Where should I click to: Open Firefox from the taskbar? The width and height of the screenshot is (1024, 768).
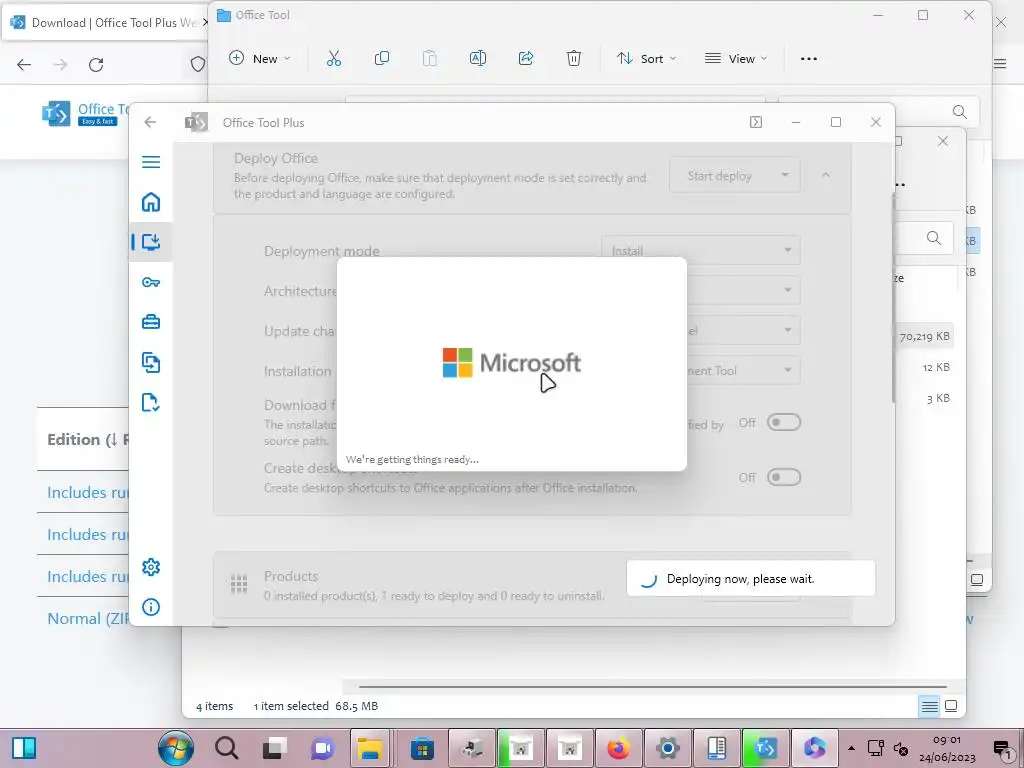[618, 748]
